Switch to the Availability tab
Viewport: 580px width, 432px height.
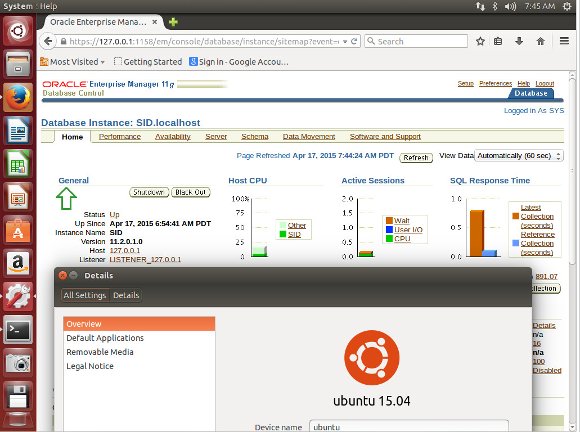tap(173, 136)
